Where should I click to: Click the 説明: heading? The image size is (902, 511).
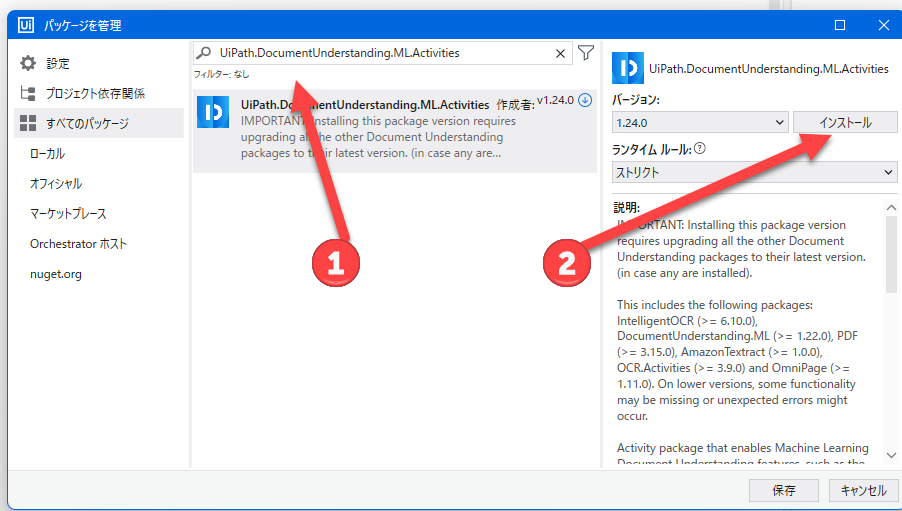click(x=626, y=207)
